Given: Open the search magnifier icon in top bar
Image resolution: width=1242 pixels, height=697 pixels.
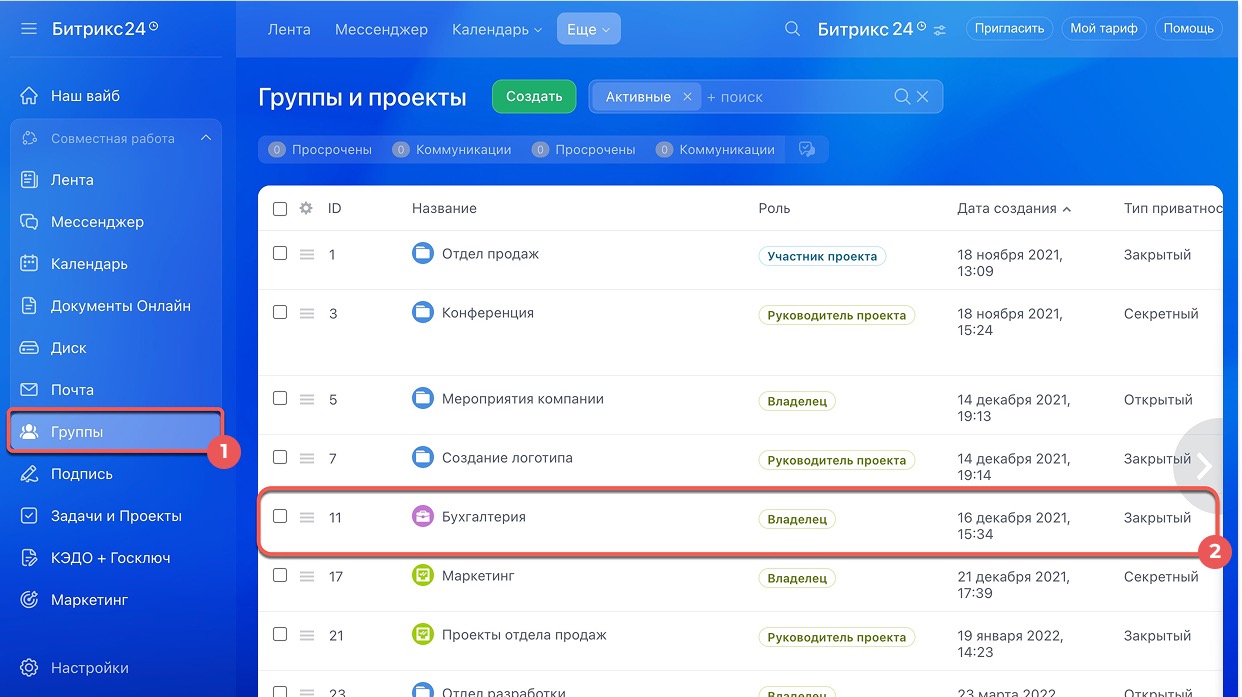Looking at the screenshot, I should (792, 29).
